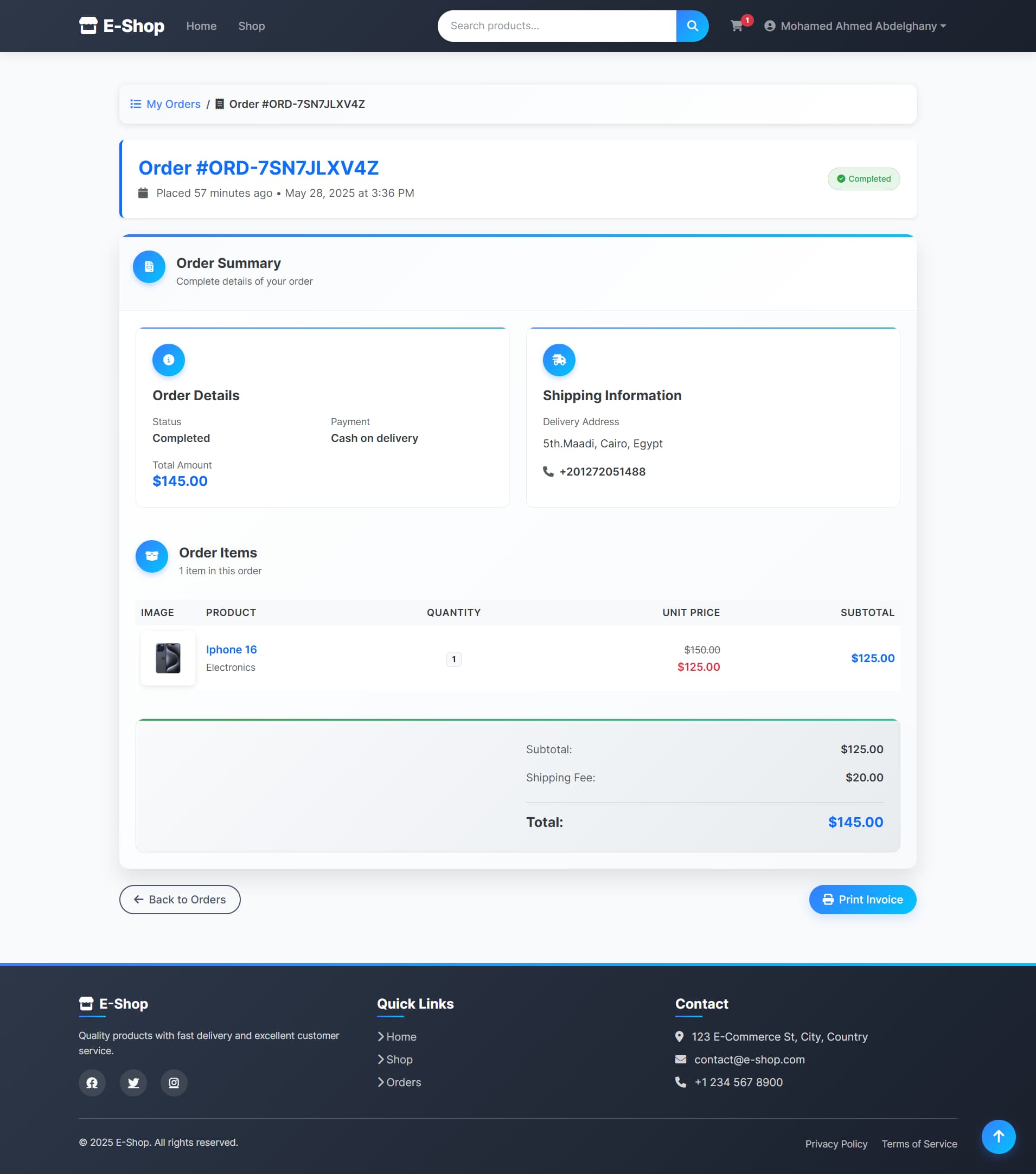Click the E-Shop storefront logo icon
Image resolution: width=1036 pixels, height=1174 pixels.
click(x=89, y=25)
